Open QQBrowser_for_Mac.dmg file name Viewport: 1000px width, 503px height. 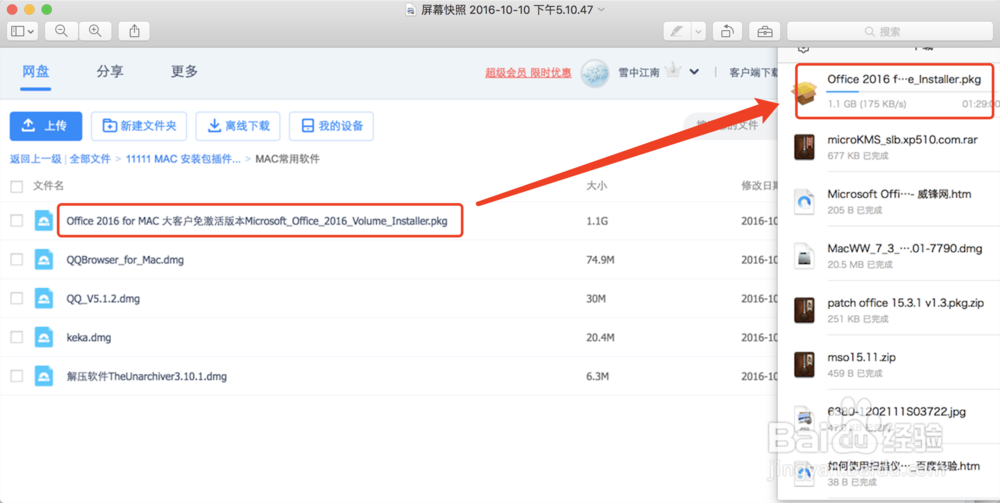(125, 259)
